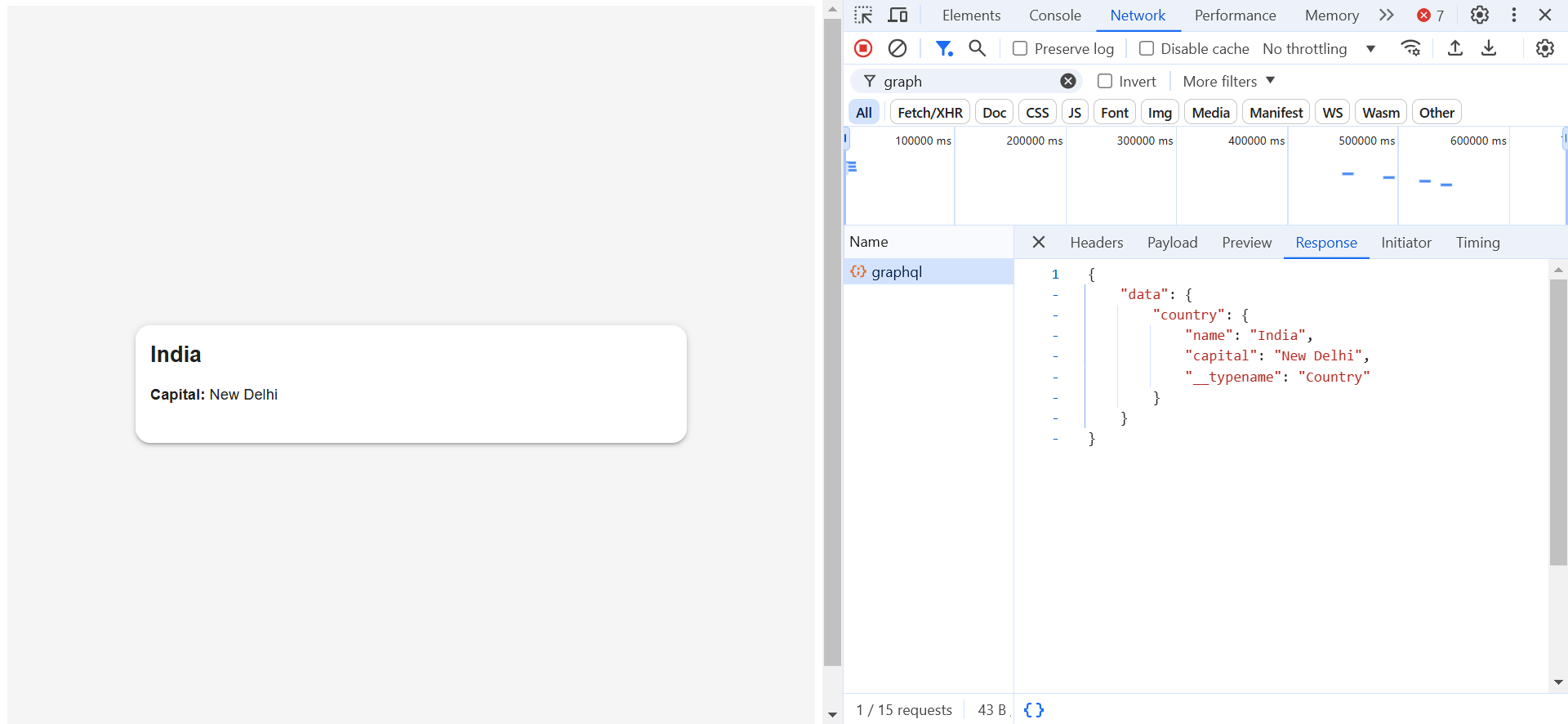Expand the More filters dropdown

click(1229, 81)
